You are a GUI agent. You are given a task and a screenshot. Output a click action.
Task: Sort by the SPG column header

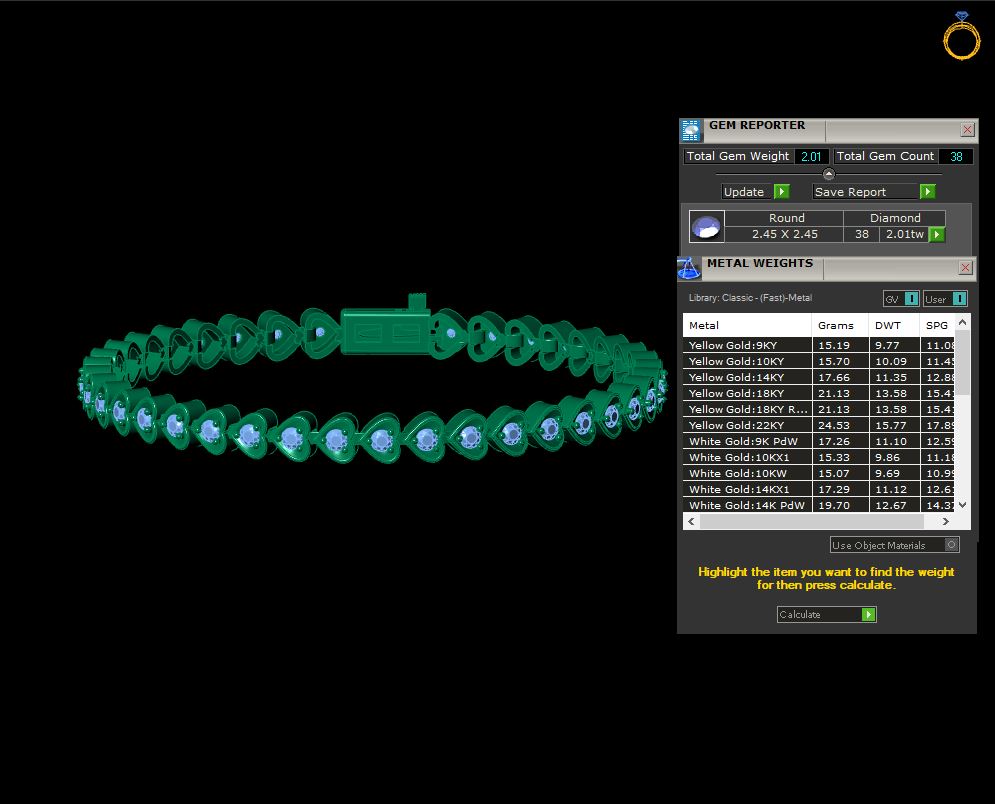tap(937, 326)
